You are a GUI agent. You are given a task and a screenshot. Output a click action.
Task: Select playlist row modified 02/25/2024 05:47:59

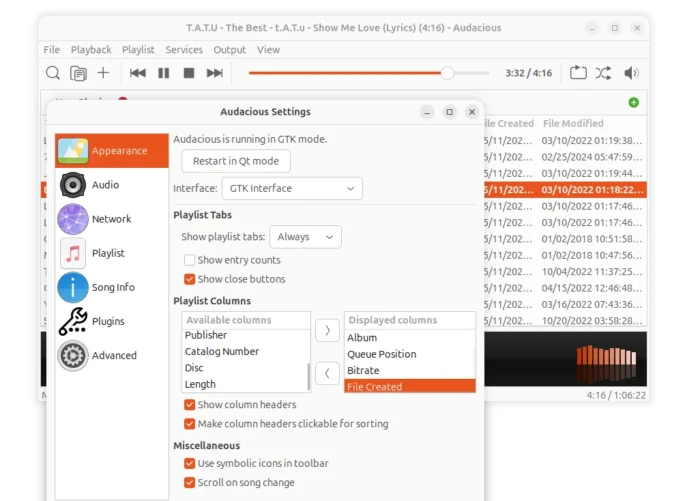[565, 157]
